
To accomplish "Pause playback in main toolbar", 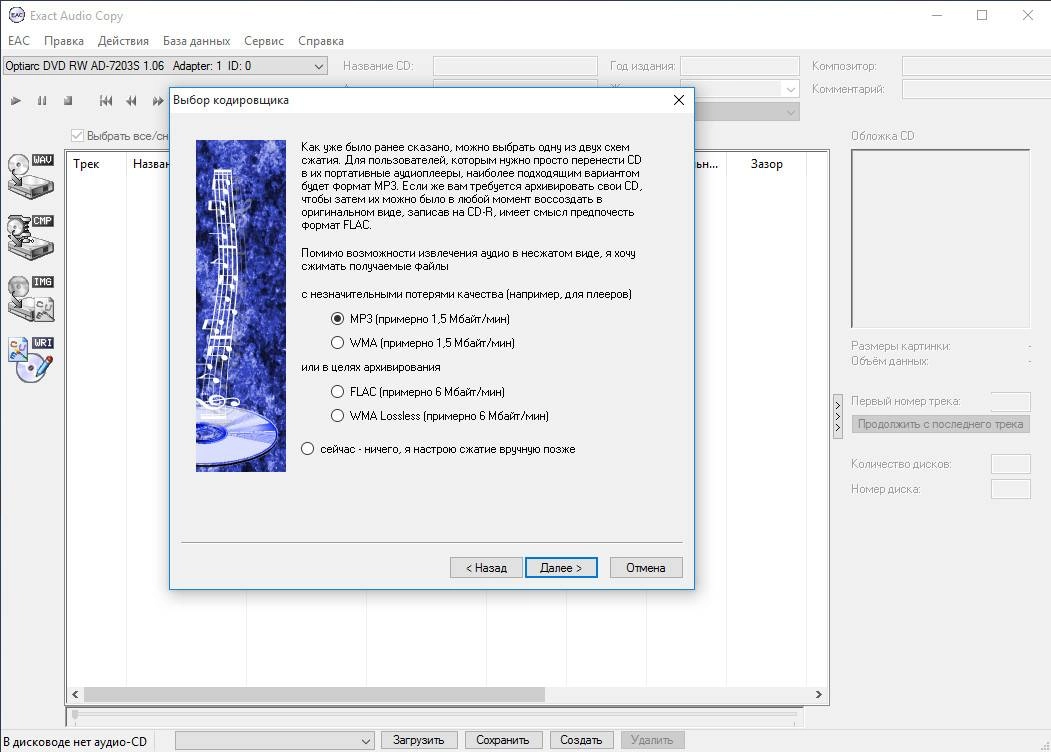I will pos(42,101).
